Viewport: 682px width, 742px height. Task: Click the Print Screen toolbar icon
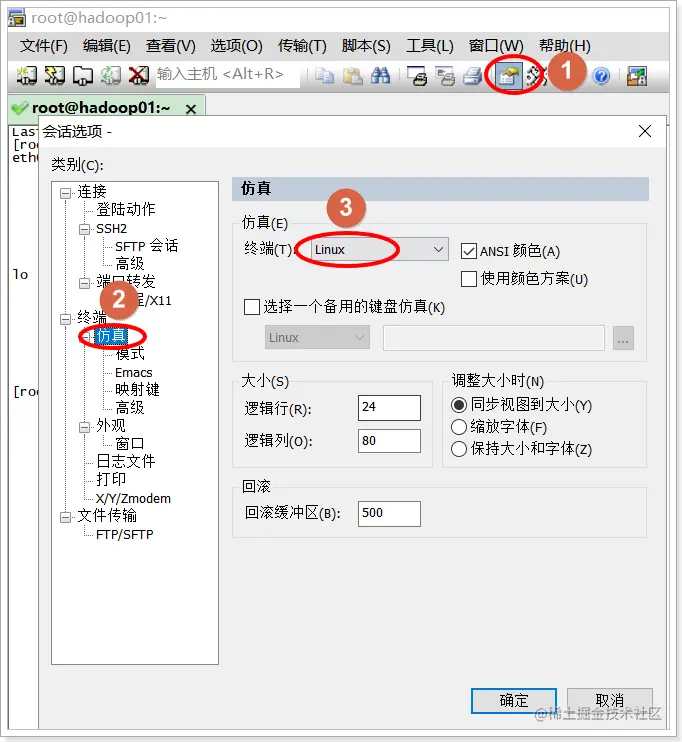click(417, 76)
